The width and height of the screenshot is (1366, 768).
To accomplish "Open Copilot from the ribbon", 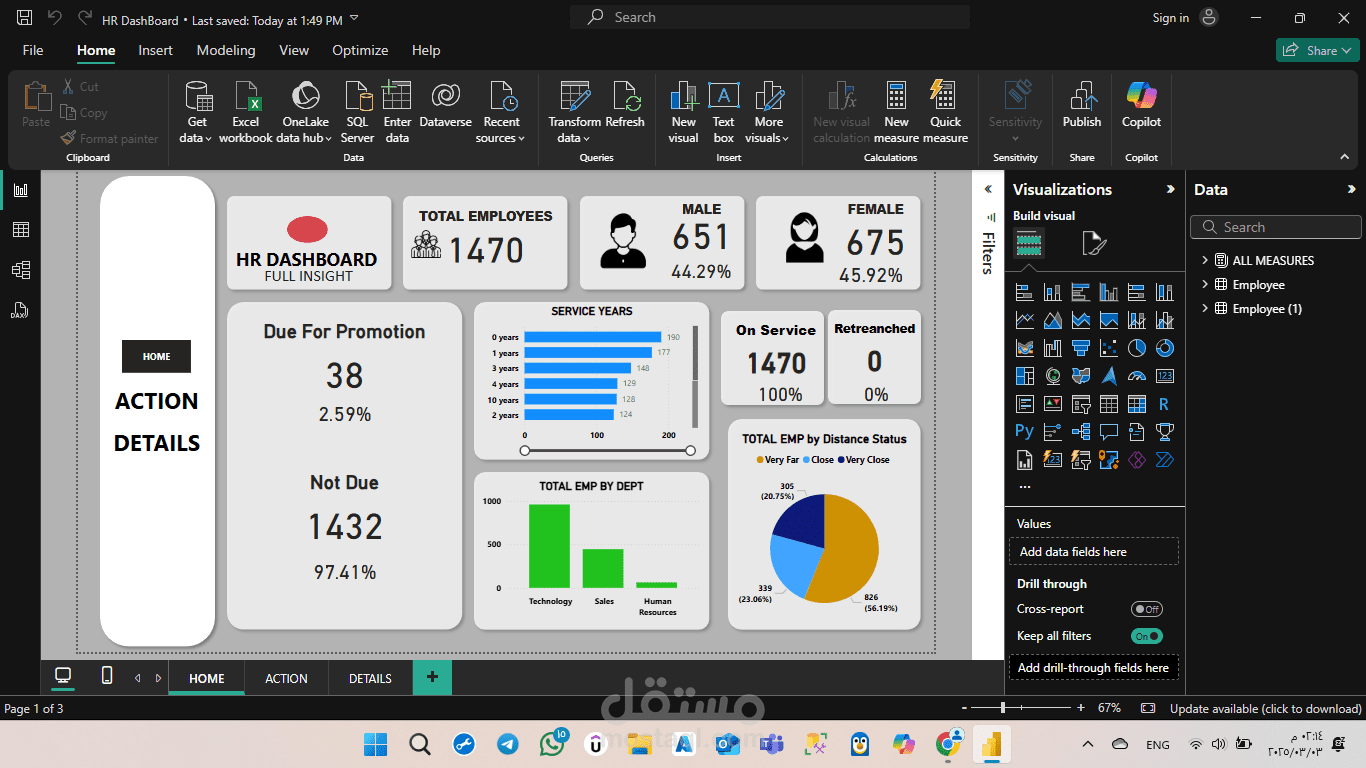I will point(1141,105).
